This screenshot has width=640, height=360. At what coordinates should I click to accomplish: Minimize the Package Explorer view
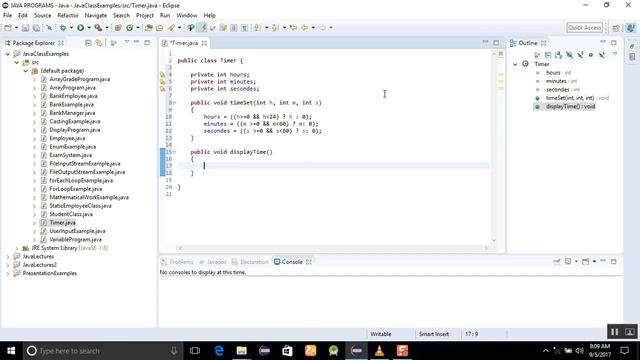pos(136,42)
